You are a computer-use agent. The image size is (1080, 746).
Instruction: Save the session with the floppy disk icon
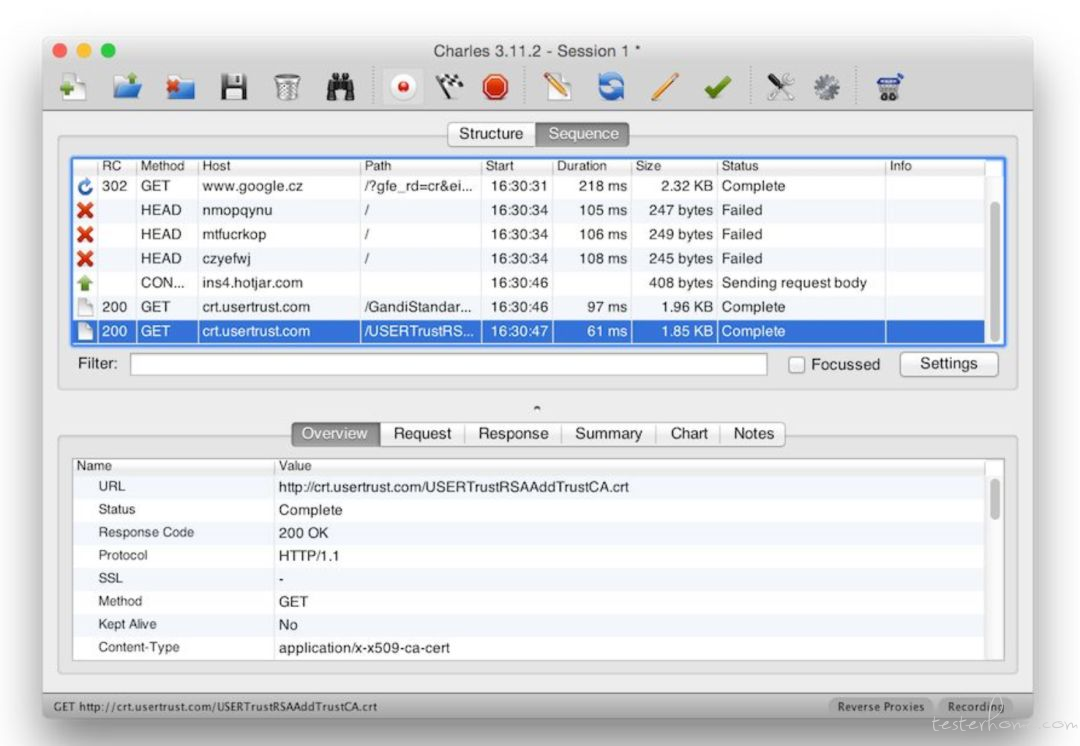[x=233, y=87]
